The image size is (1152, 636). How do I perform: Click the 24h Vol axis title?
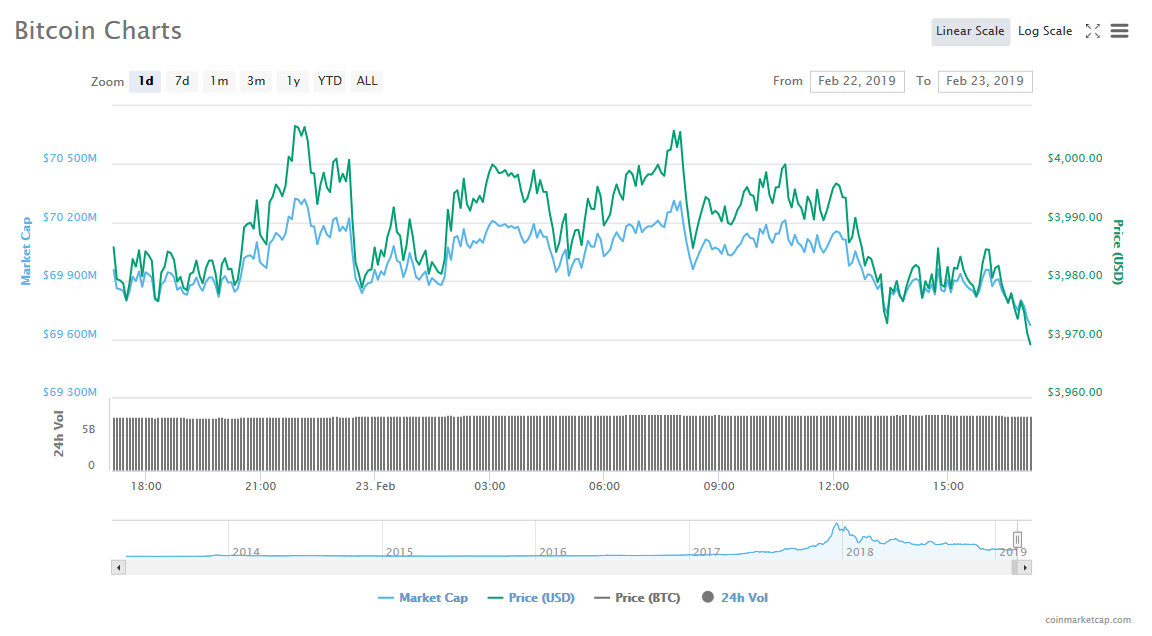[x=59, y=434]
